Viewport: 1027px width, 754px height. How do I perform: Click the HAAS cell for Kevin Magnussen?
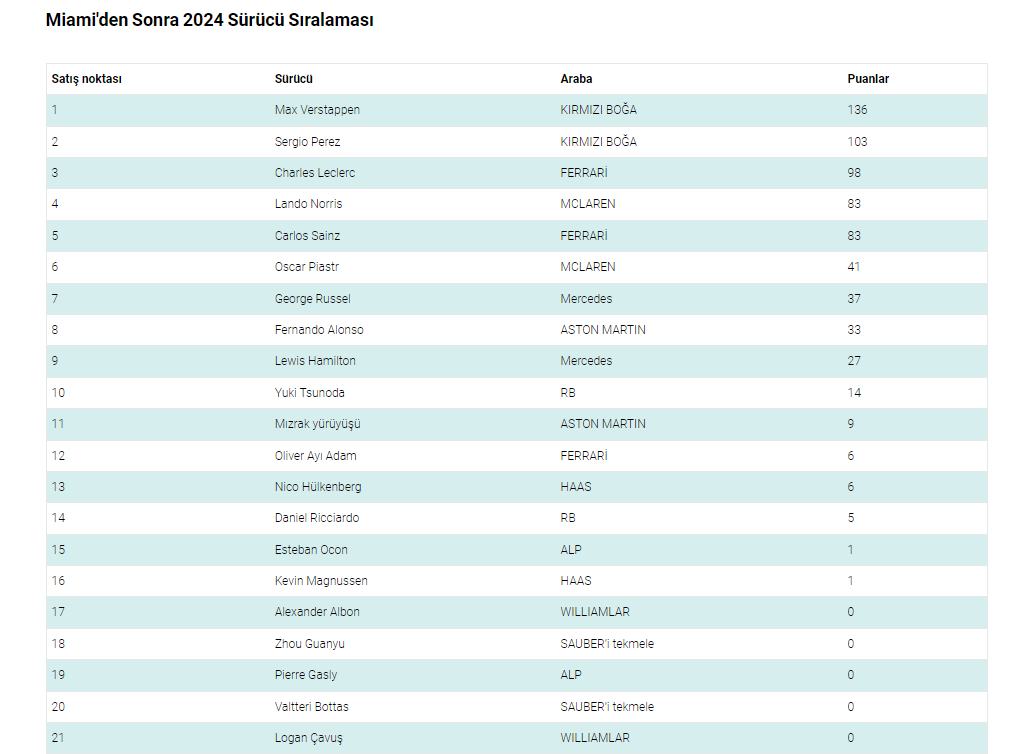576,581
